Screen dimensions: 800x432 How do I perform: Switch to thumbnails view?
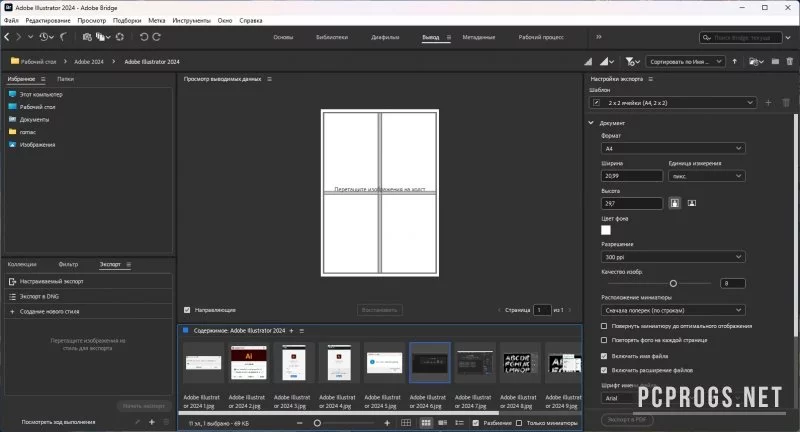426,423
